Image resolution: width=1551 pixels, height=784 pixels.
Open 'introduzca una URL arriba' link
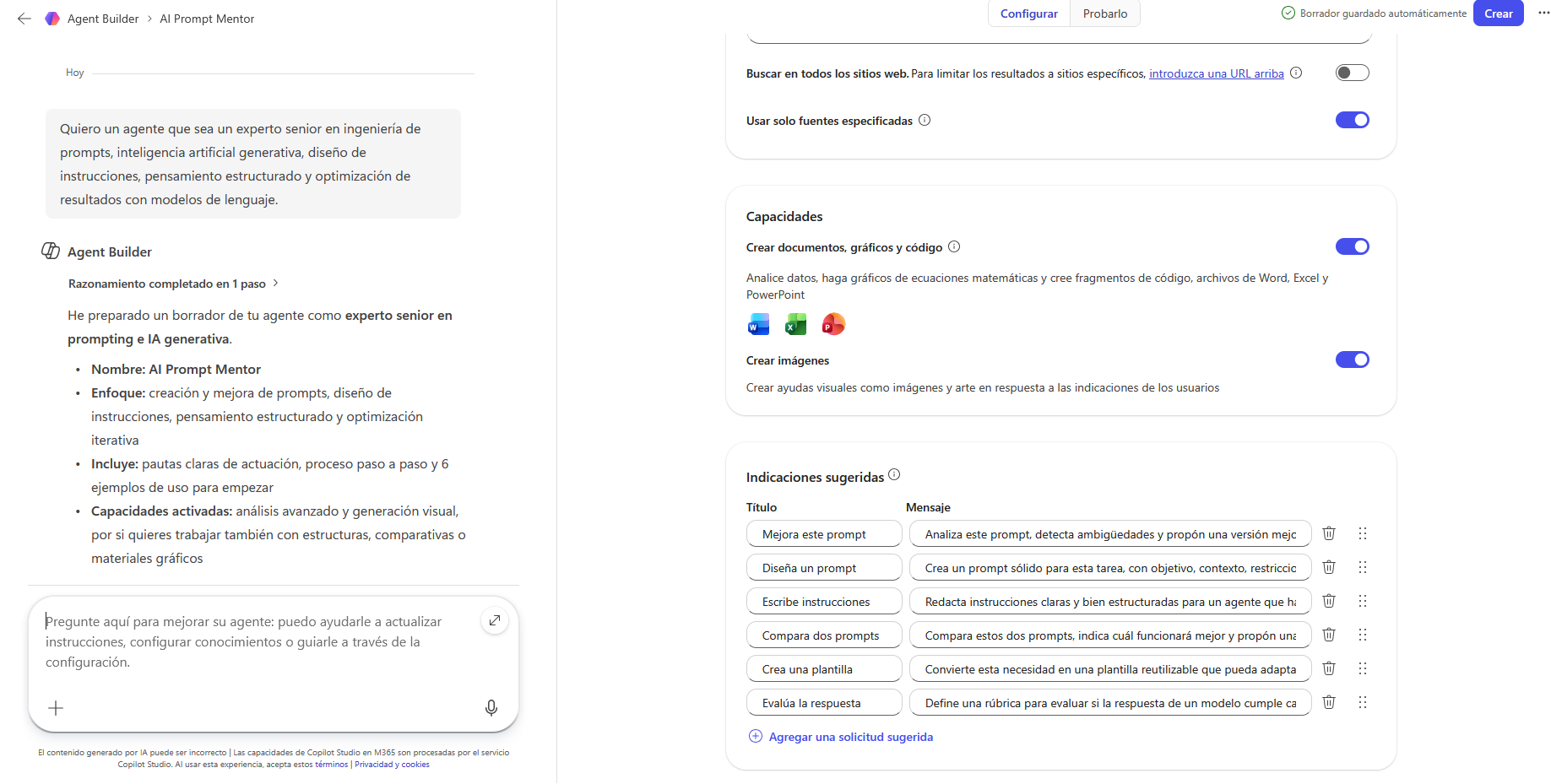click(1217, 73)
